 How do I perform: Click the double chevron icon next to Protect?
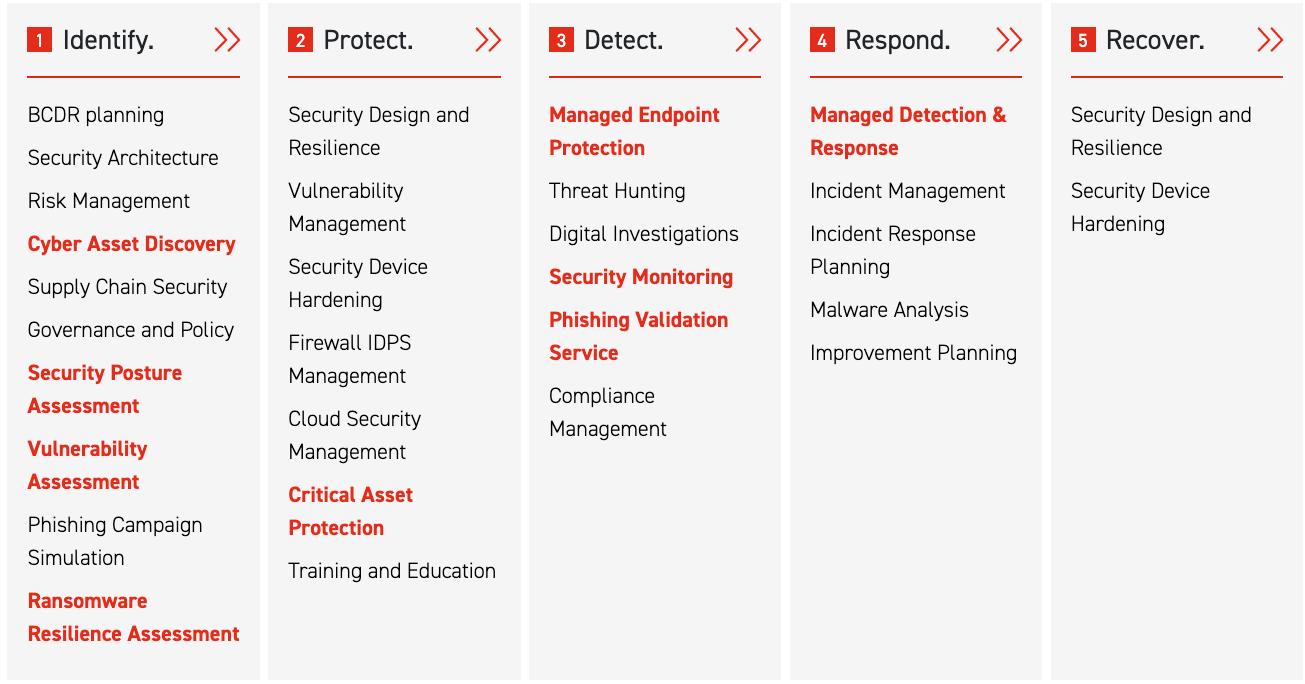point(488,40)
